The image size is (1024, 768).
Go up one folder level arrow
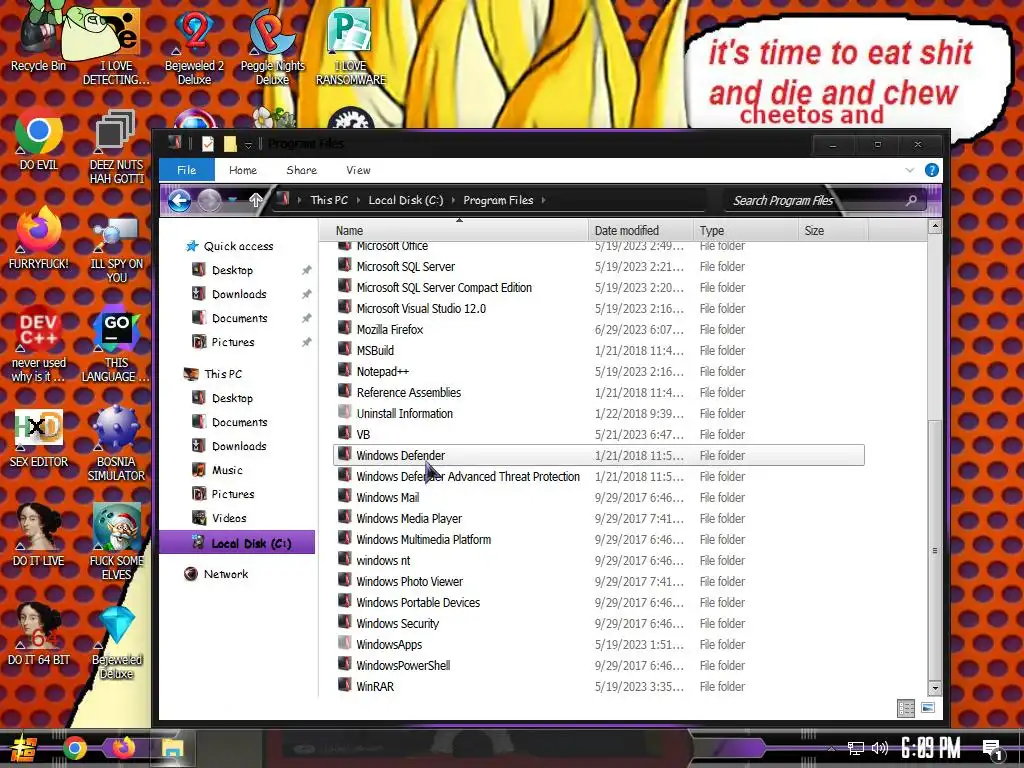[256, 200]
